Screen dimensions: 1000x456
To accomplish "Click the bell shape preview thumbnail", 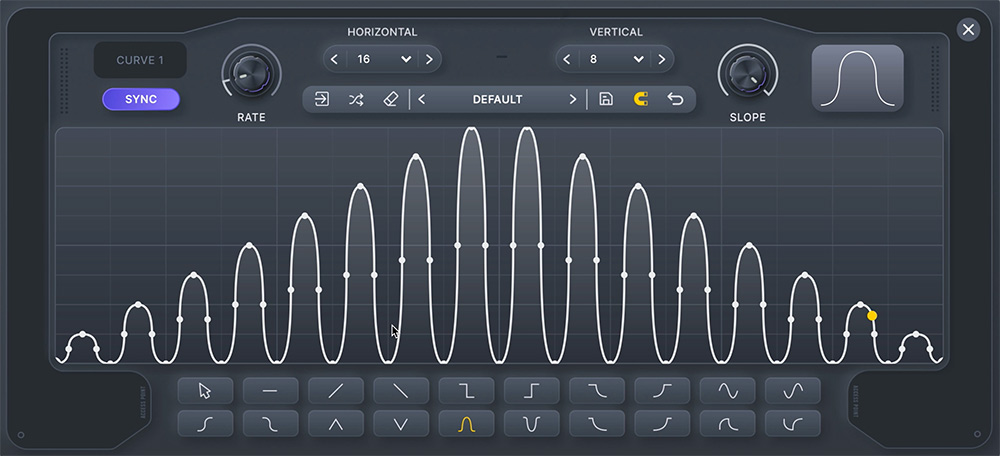I will (857, 78).
